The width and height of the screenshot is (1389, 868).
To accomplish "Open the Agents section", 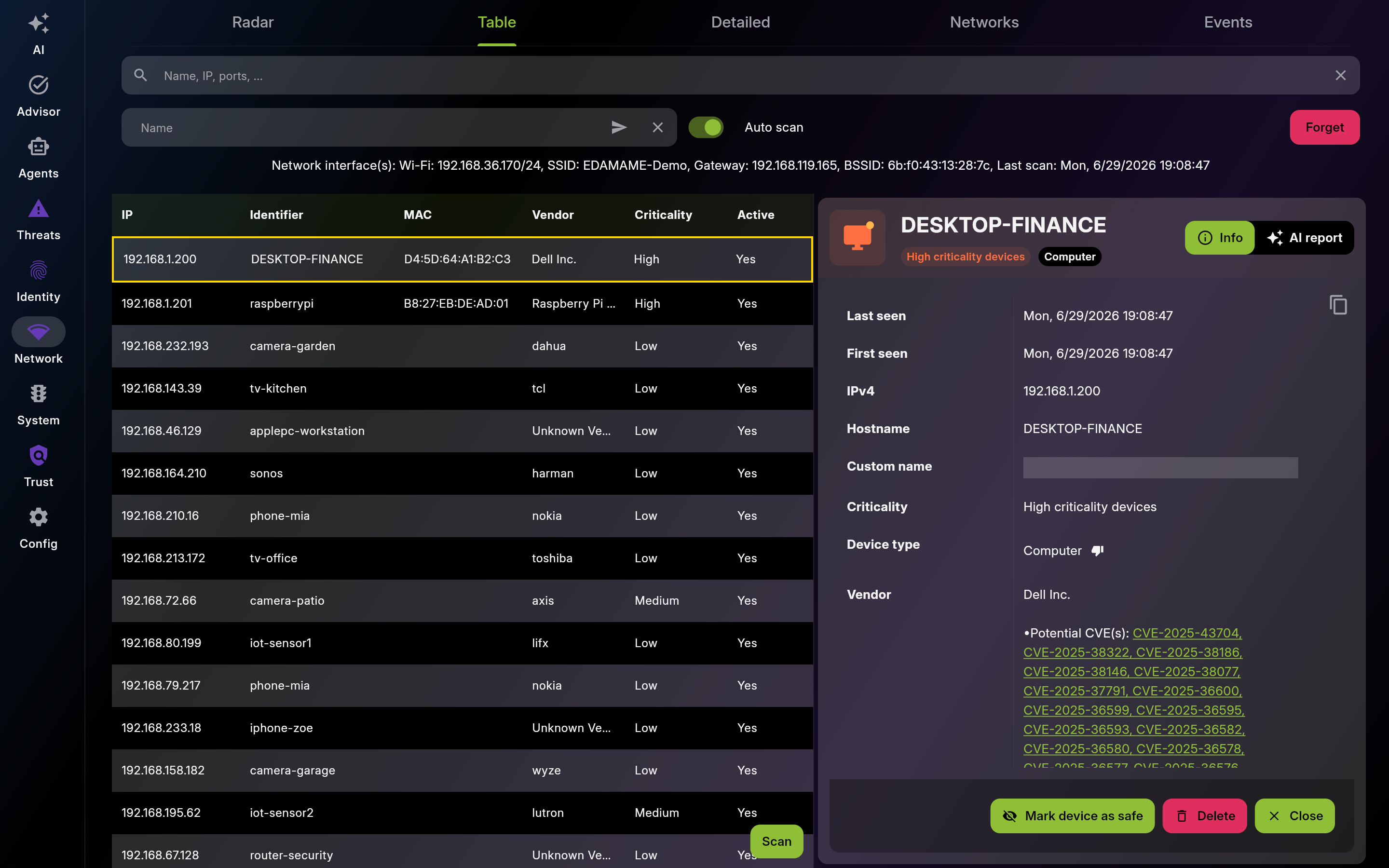I will (x=39, y=158).
